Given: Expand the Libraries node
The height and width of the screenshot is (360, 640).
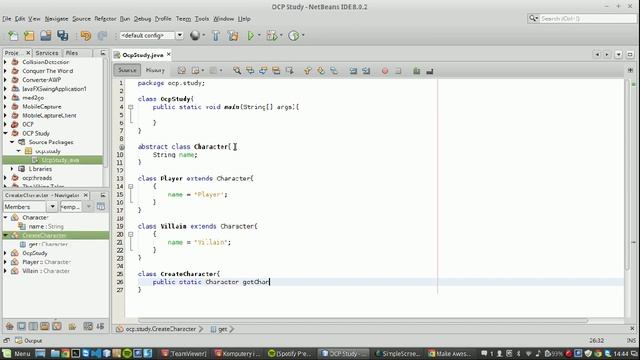Looking at the screenshot, I should coord(12,169).
